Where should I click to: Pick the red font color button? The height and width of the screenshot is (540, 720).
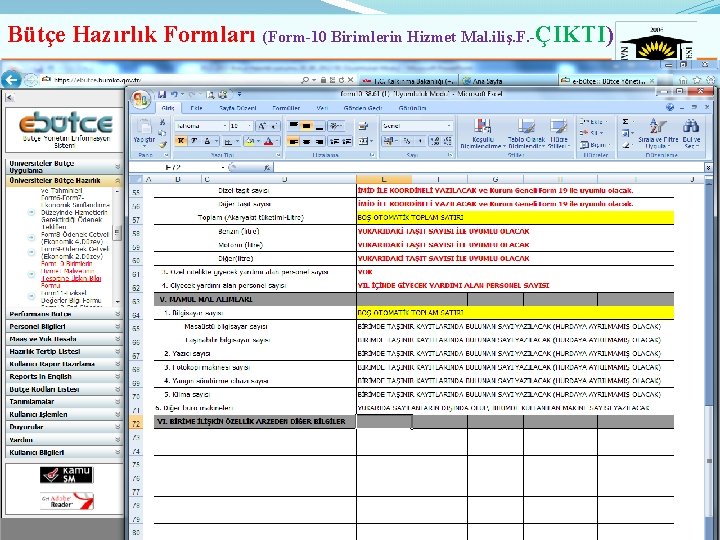coord(268,141)
